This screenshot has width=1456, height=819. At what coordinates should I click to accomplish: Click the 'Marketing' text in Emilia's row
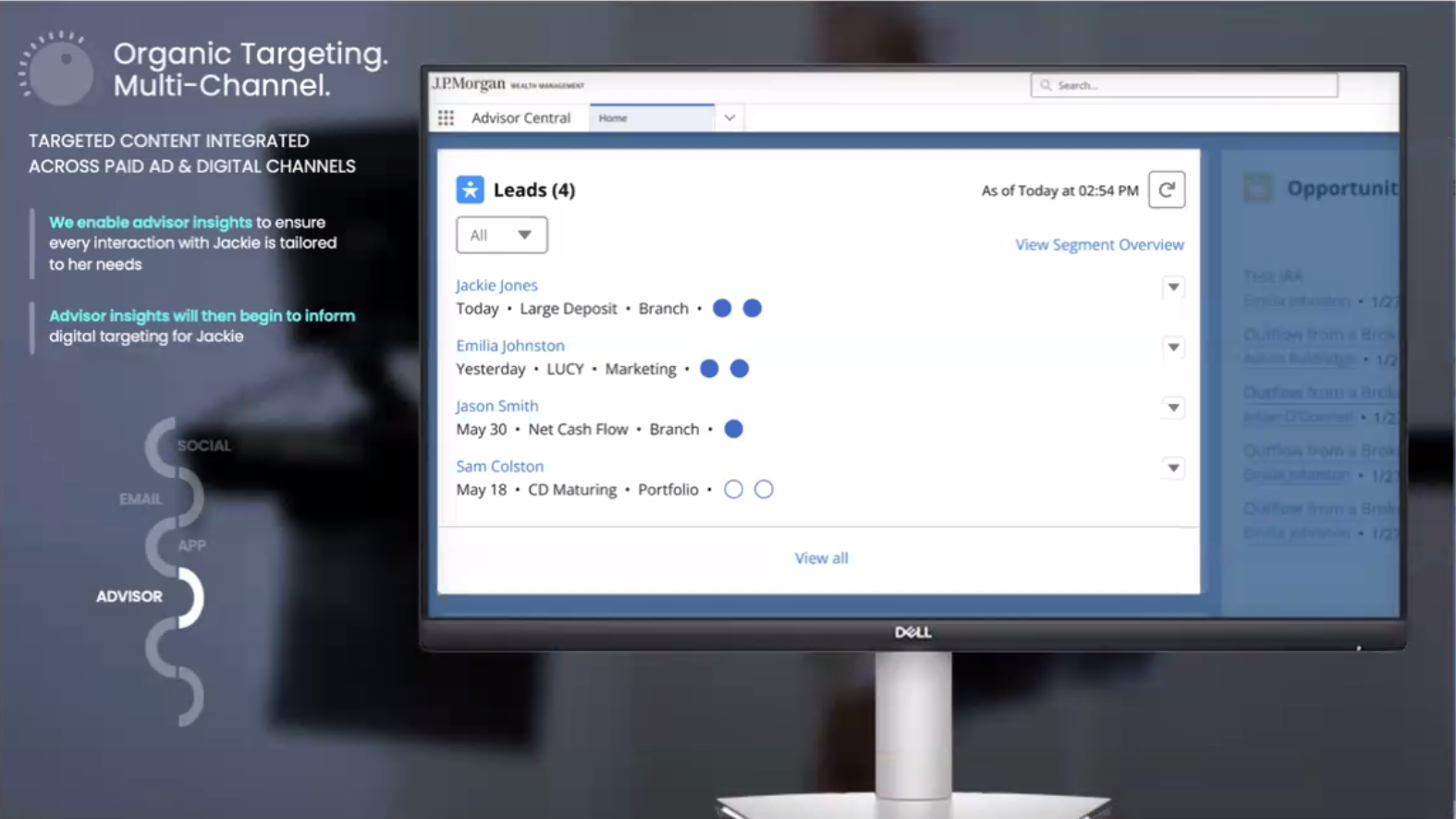[641, 369]
